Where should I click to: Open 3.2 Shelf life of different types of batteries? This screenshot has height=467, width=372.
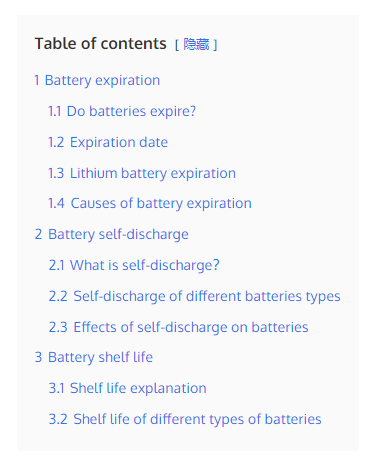coord(185,419)
